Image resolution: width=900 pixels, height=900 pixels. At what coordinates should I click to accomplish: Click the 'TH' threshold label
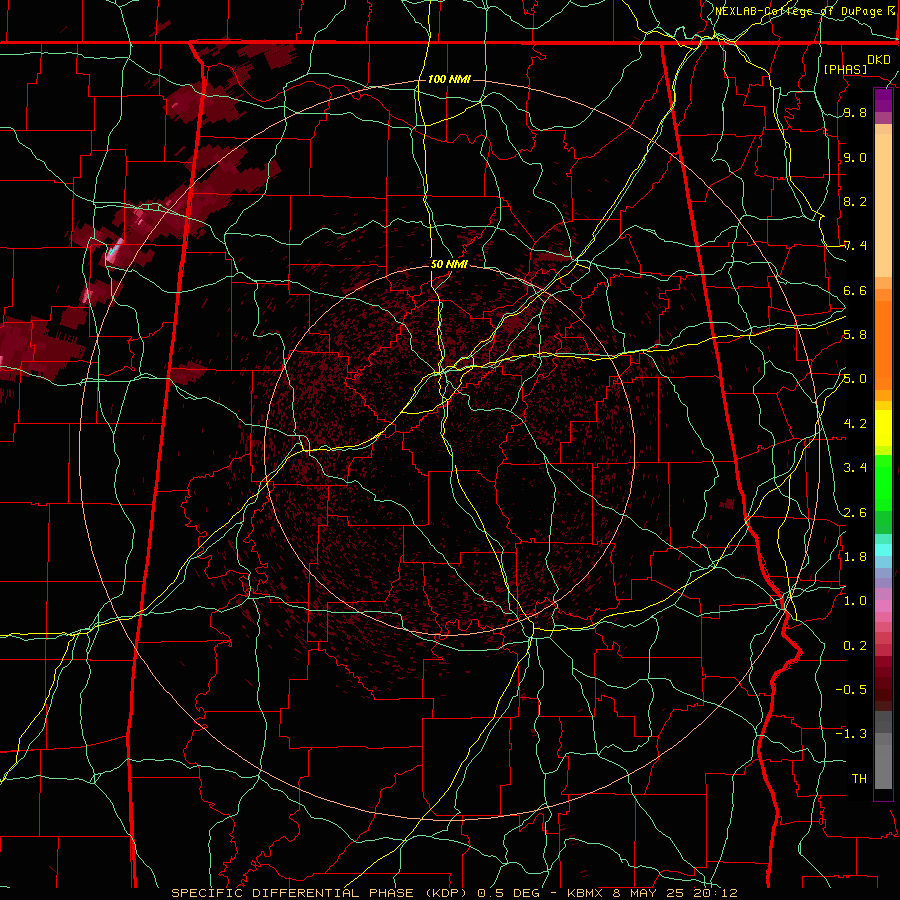tap(859, 779)
